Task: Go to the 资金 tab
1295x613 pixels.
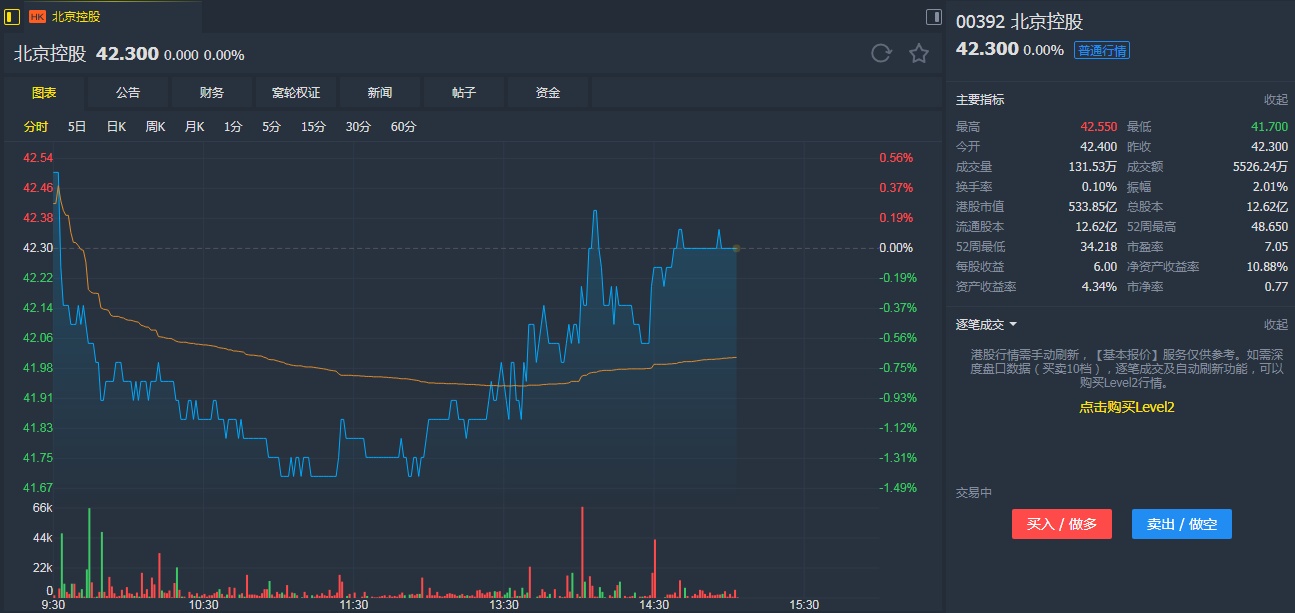Action: point(548,93)
